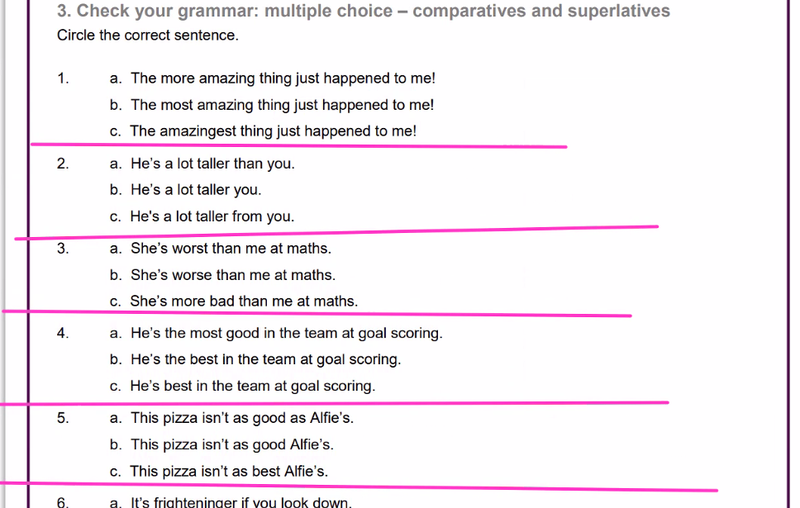
Task: Select option 3a "She's worst than me at maths"
Action: (x=231, y=249)
